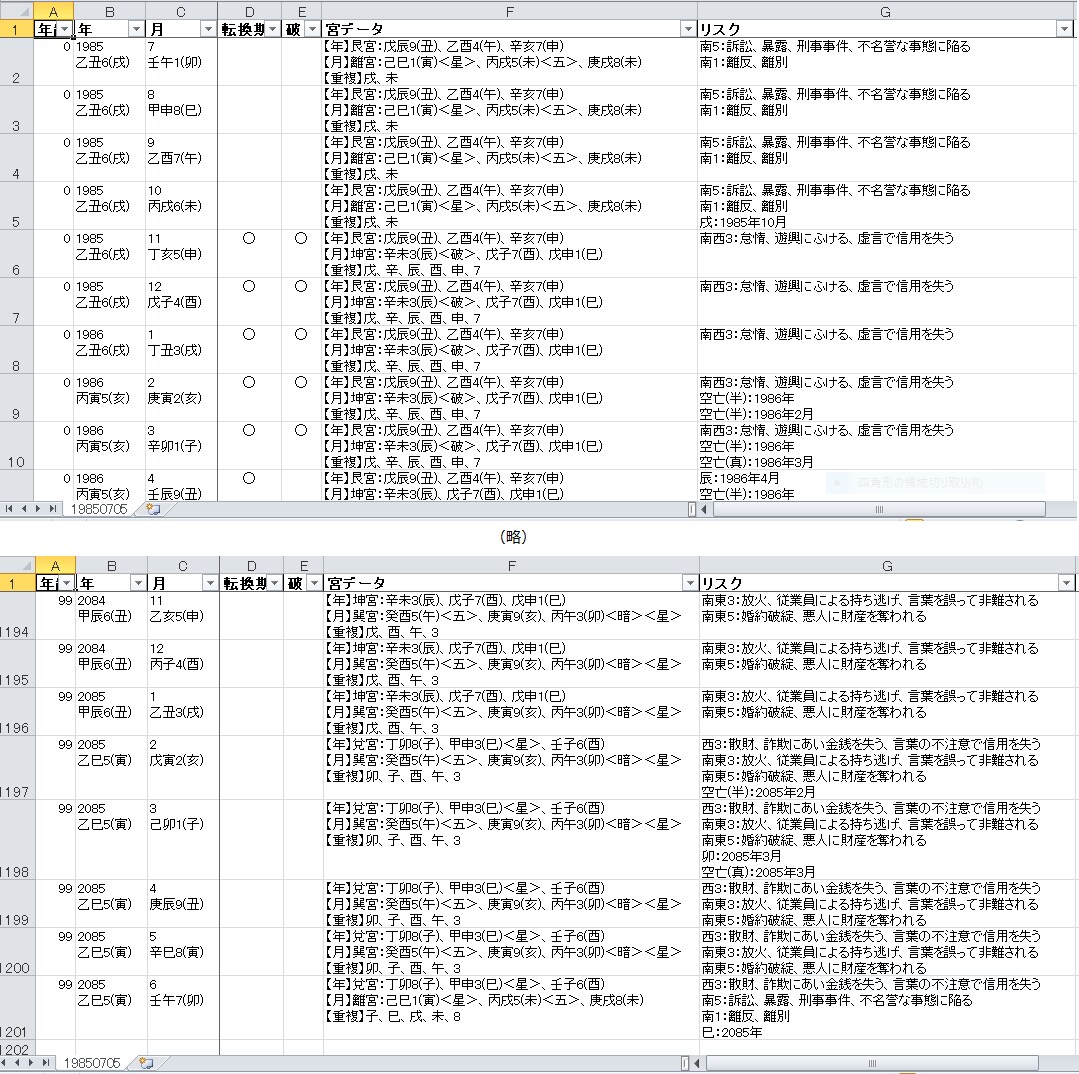Select row 6 header in upper sheet
1079x1074 pixels.
(17, 254)
